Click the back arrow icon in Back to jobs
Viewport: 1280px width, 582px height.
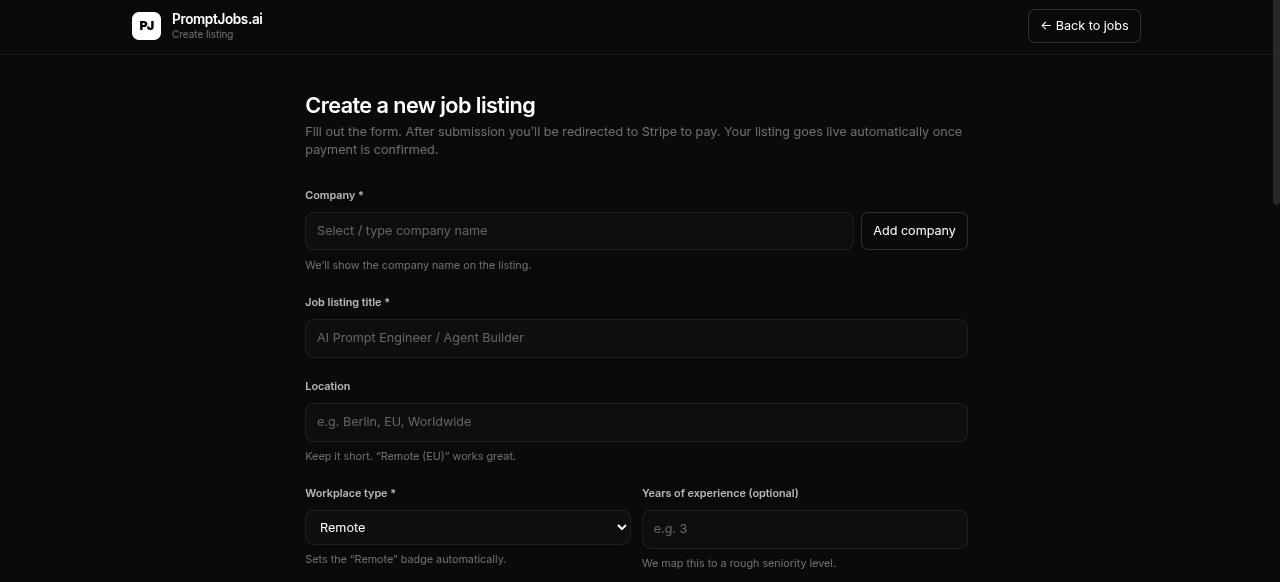1046,26
